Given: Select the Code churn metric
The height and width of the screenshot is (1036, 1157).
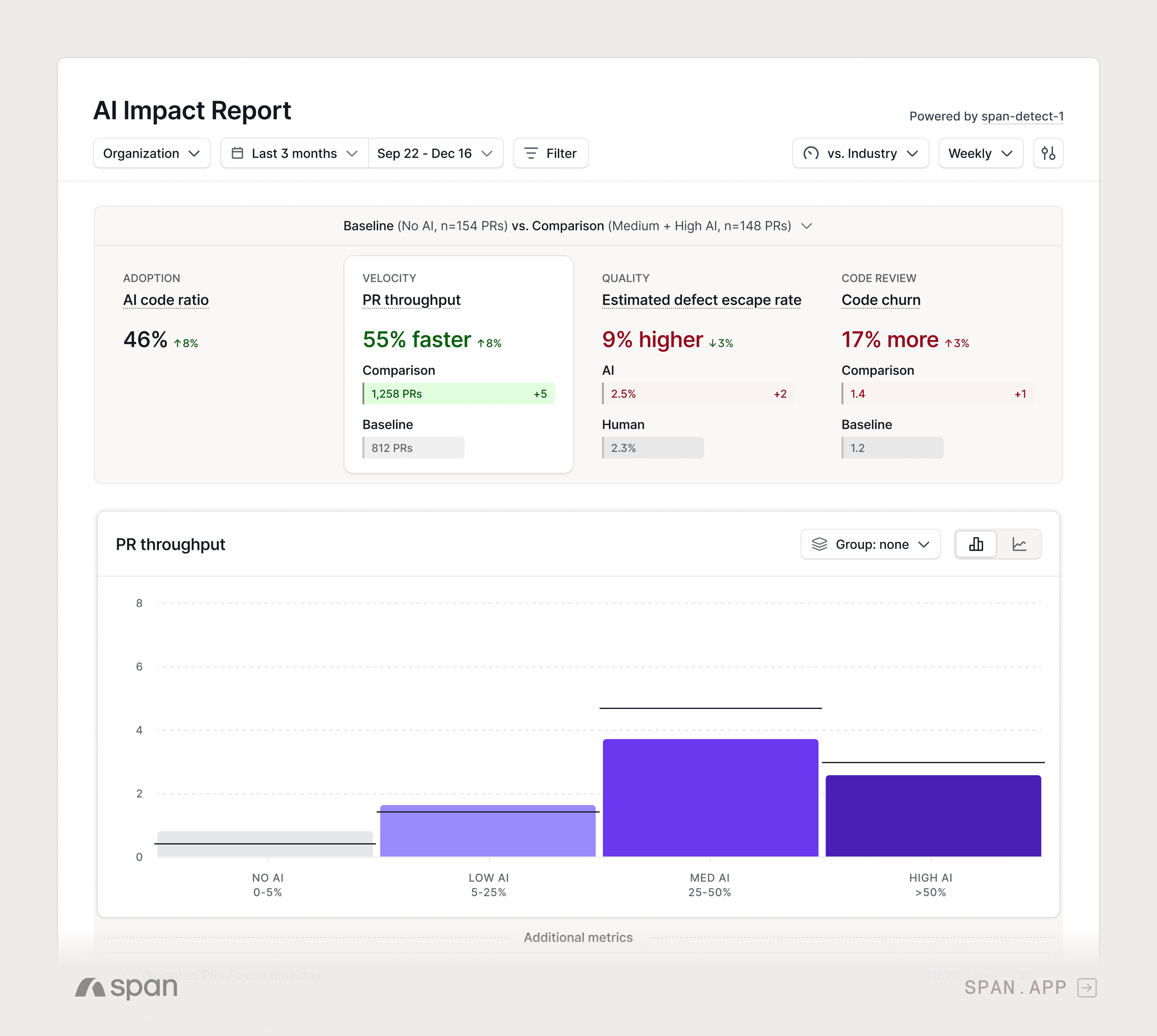Looking at the screenshot, I should click(880, 300).
